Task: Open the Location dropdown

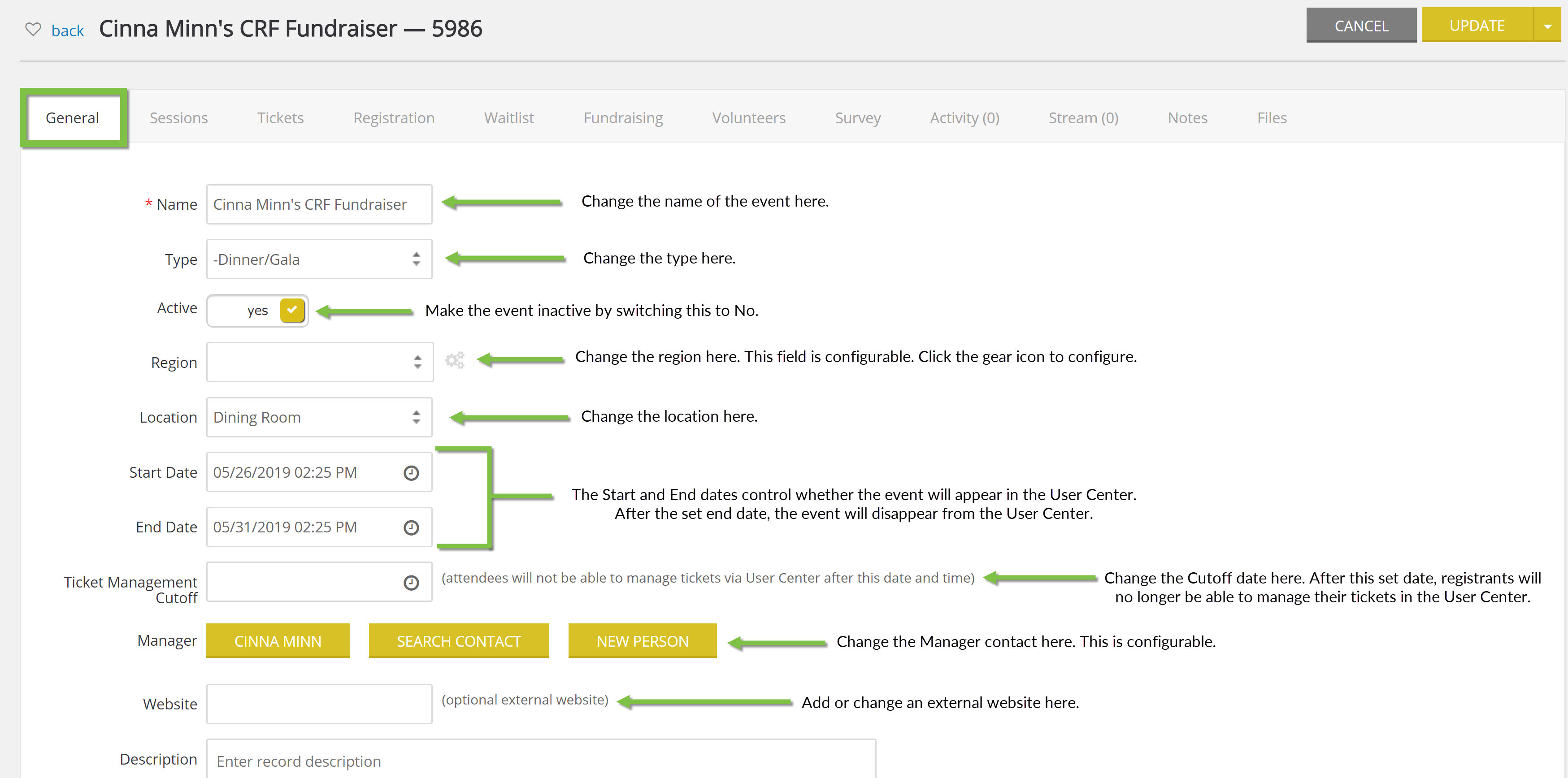Action: [x=320, y=417]
